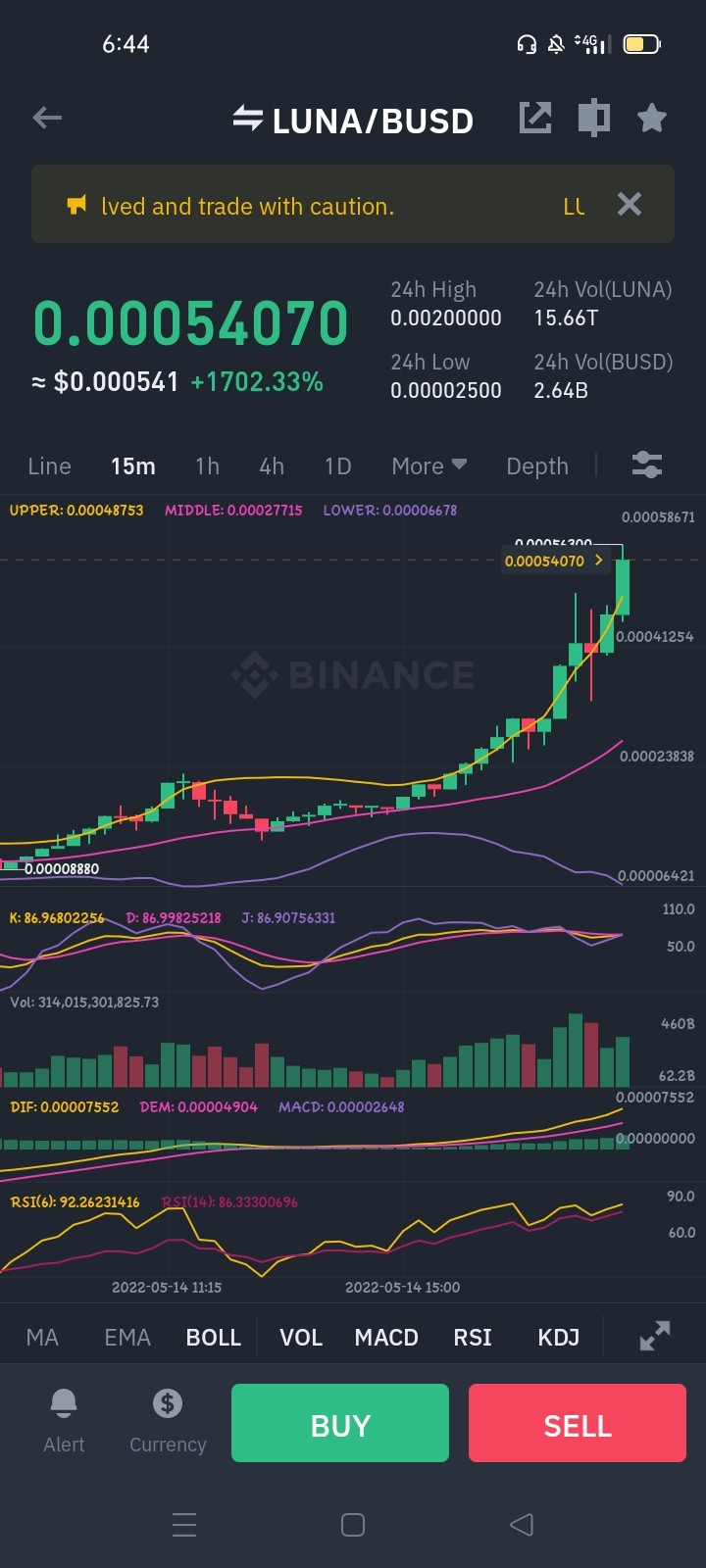Toggle the KDJ indicator
This screenshot has height=1568, width=706.
(x=559, y=1338)
